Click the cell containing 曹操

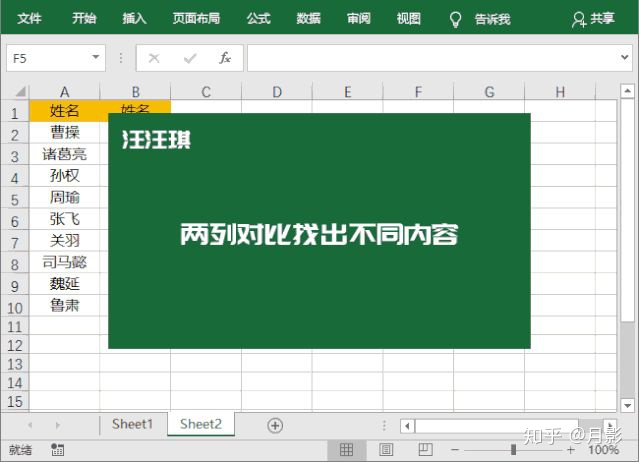tap(64, 132)
